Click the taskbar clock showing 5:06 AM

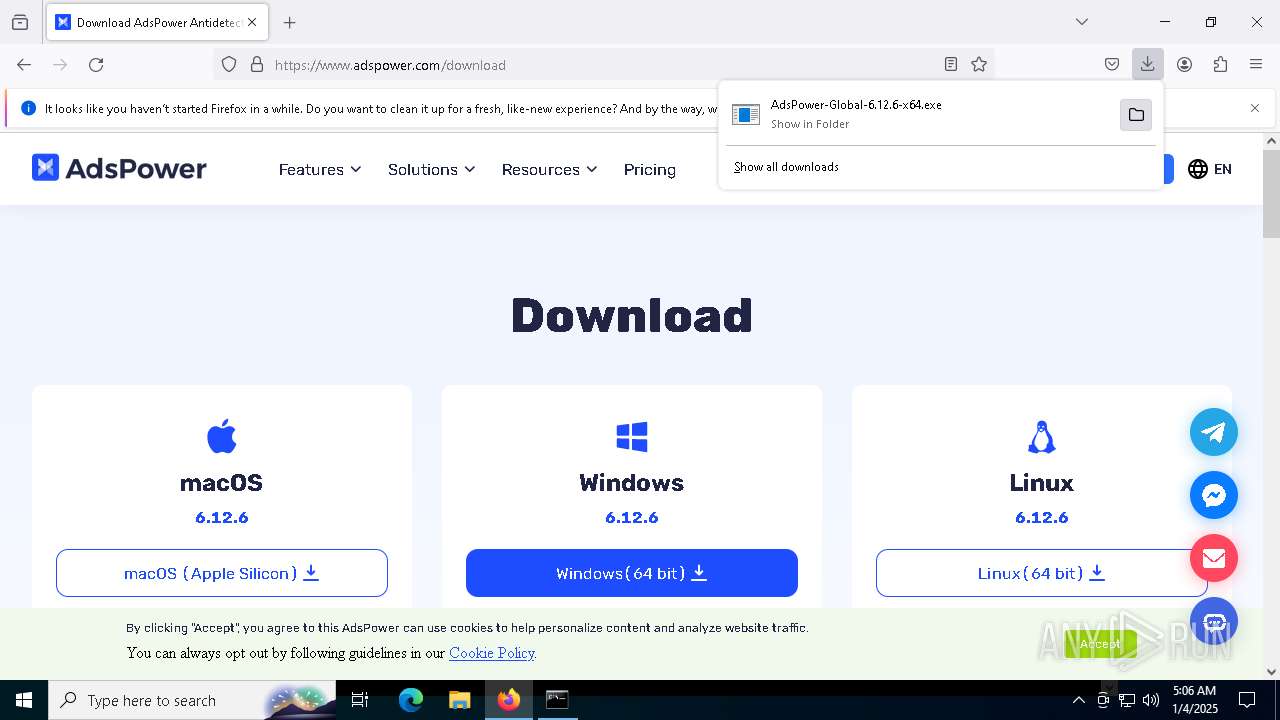1195,700
